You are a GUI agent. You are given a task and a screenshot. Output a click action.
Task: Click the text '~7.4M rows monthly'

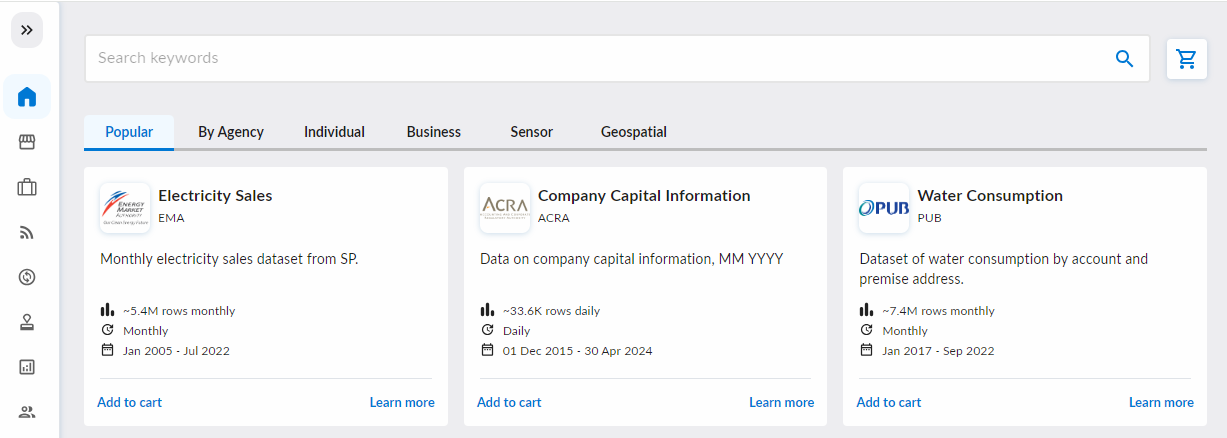pos(939,311)
